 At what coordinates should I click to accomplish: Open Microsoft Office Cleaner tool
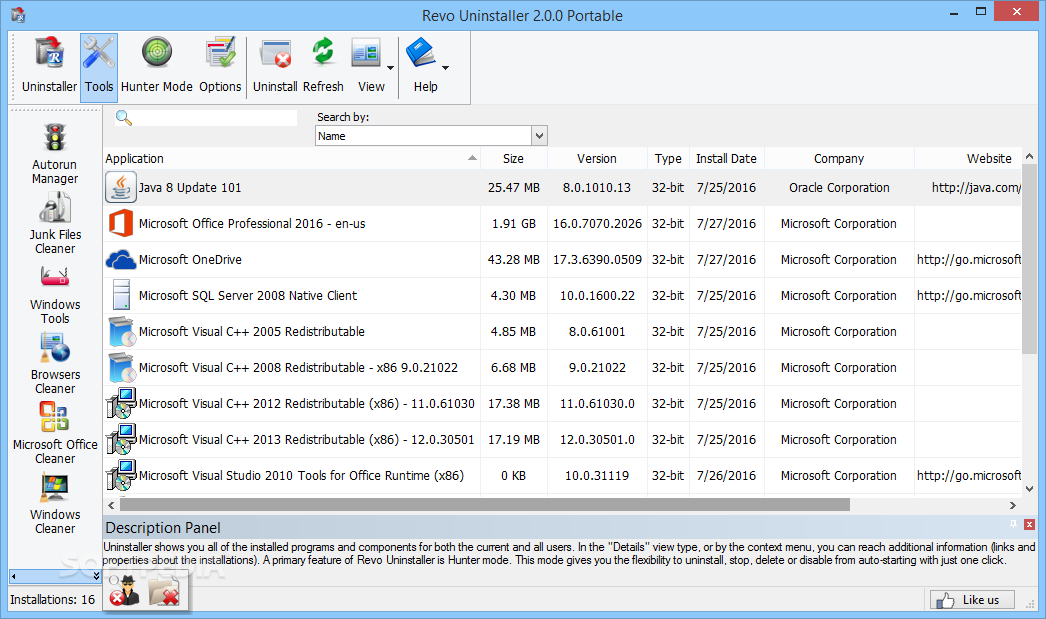[x=55, y=434]
